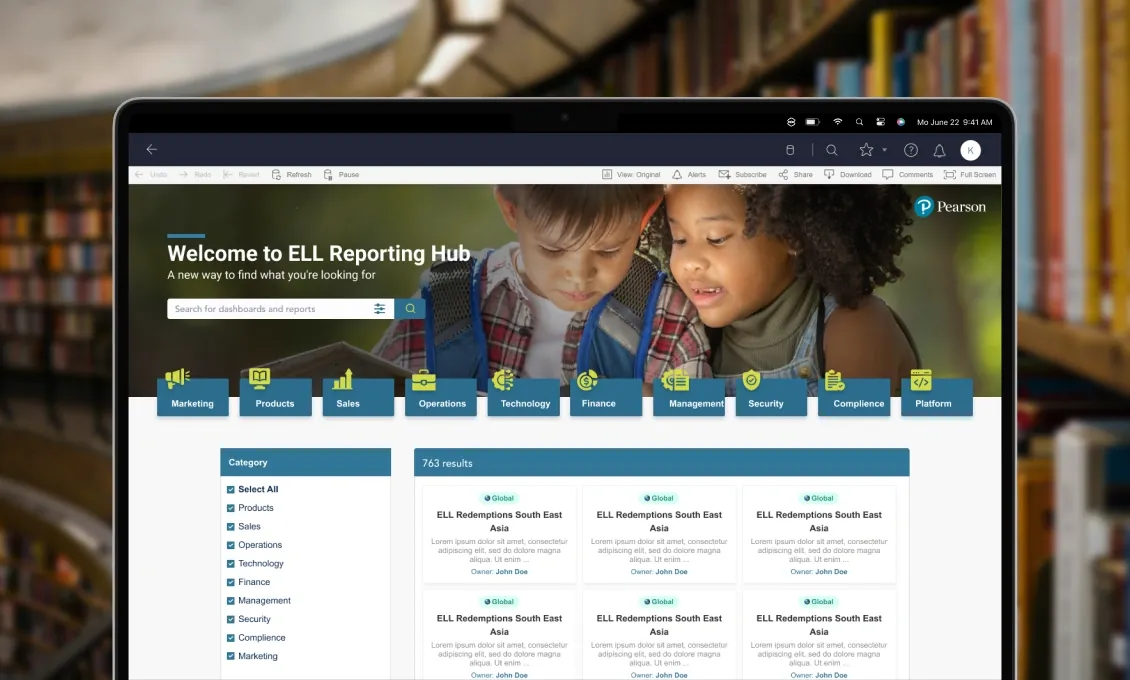The width and height of the screenshot is (1130, 680).
Task: Open macOS Control Center icon
Action: (880, 122)
